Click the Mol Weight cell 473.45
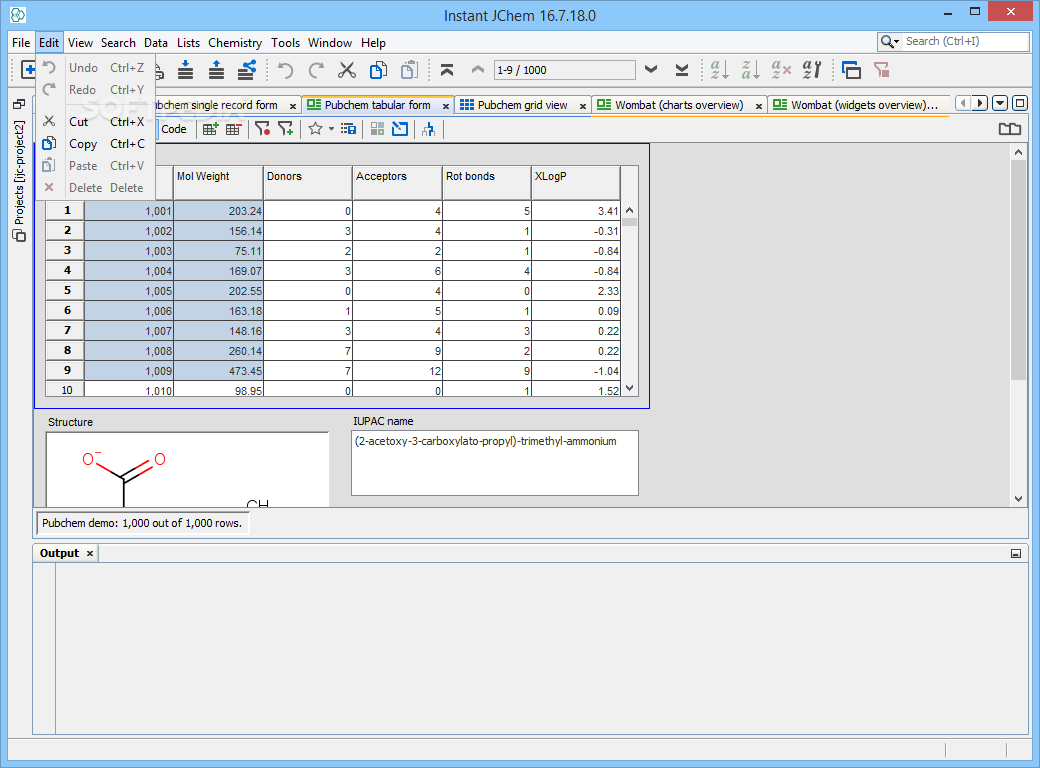The height and width of the screenshot is (768, 1040). [x=218, y=371]
